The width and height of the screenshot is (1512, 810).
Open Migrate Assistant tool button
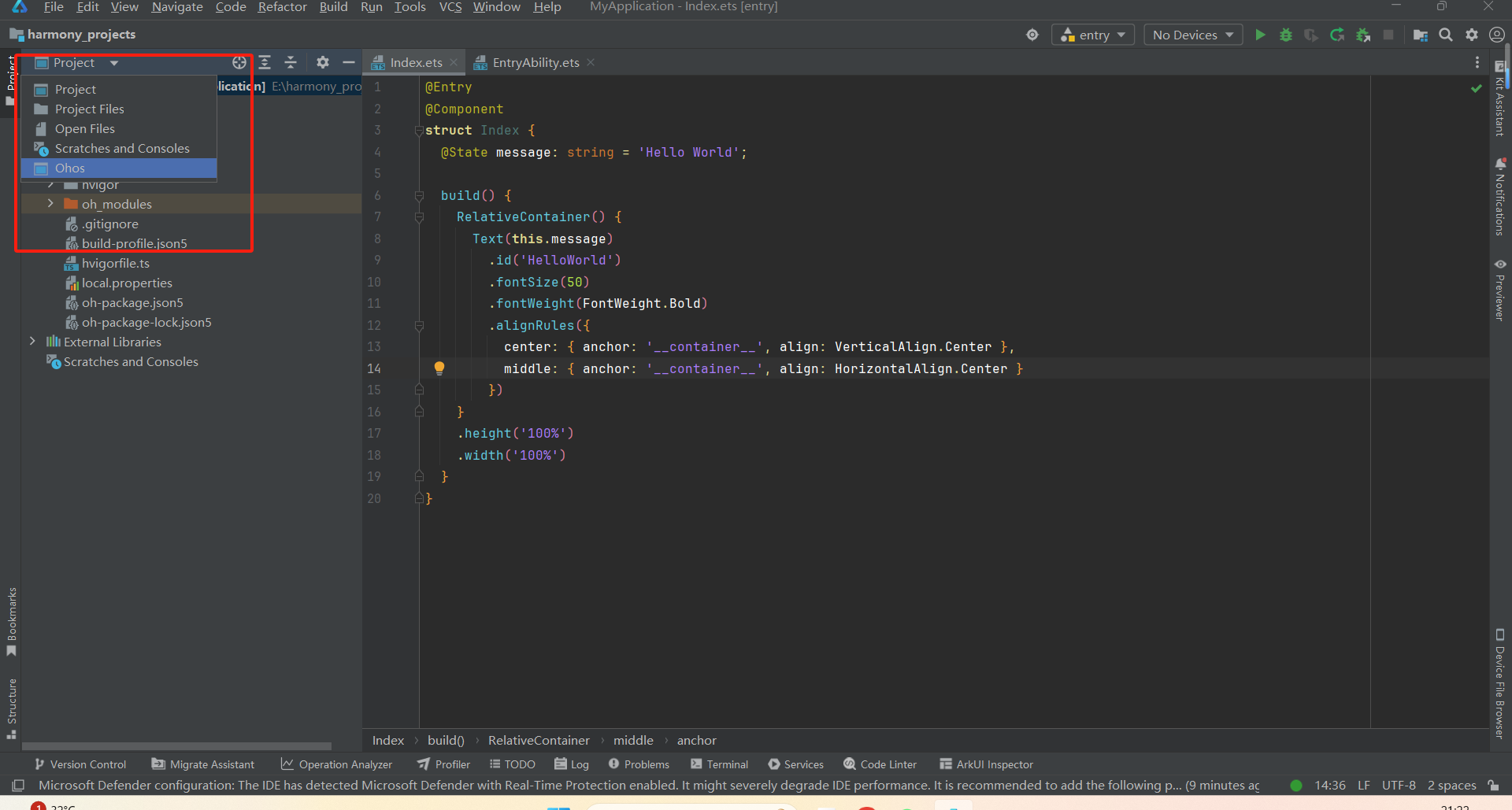pyautogui.click(x=203, y=764)
